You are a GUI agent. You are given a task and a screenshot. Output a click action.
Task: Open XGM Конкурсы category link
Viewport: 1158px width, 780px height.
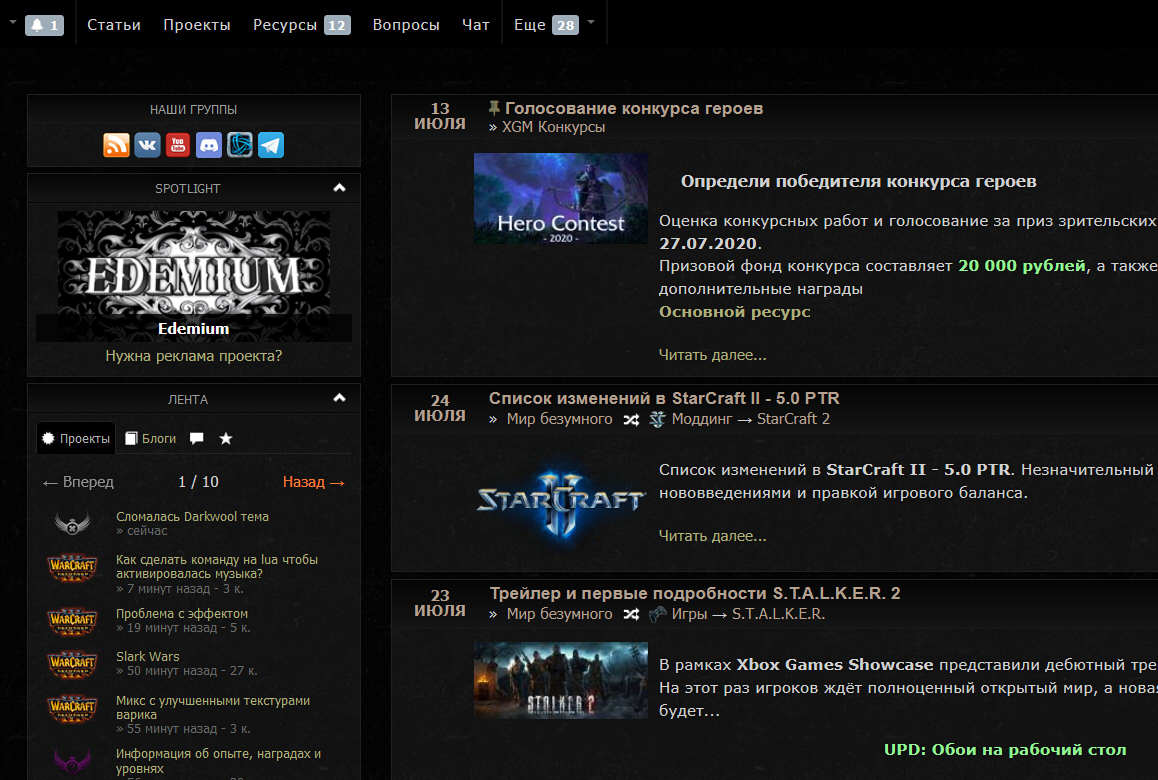[553, 127]
